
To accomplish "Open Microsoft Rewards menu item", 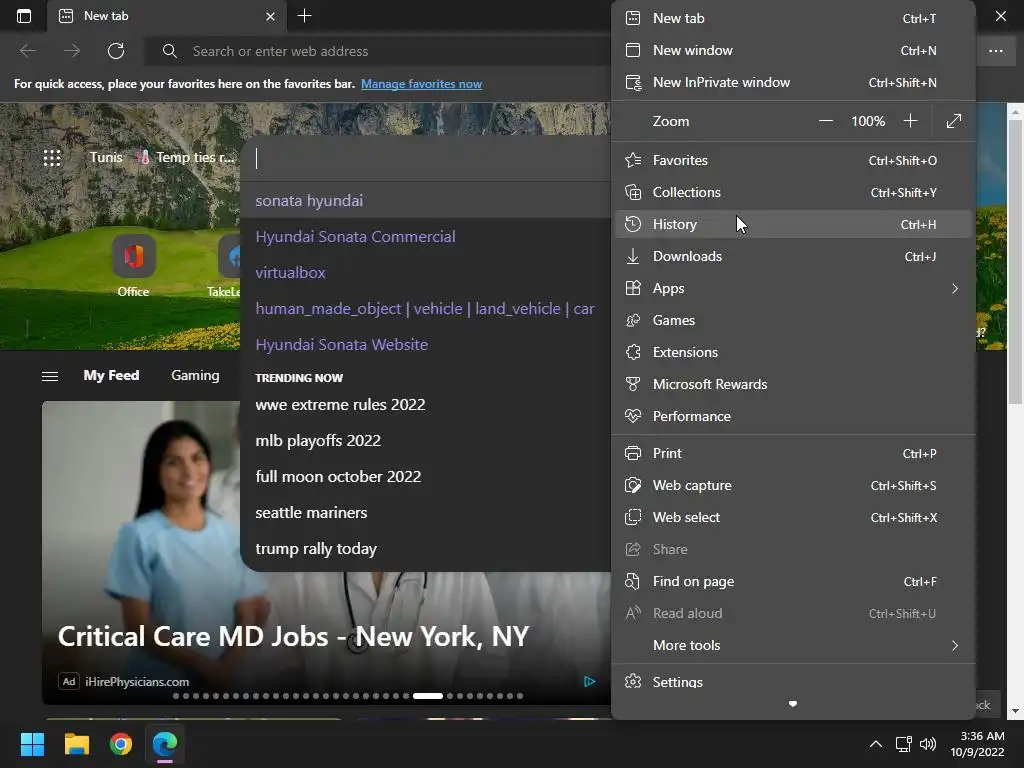I will point(793,384).
